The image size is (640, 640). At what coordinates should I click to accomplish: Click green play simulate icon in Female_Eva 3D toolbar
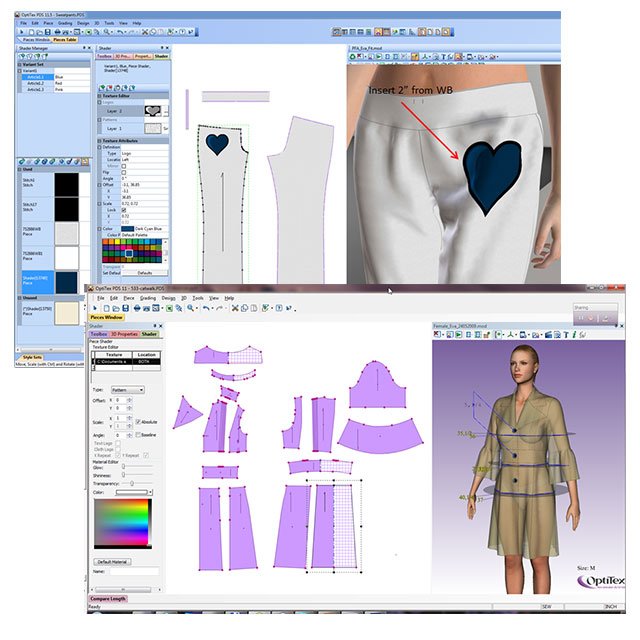pyautogui.click(x=458, y=335)
